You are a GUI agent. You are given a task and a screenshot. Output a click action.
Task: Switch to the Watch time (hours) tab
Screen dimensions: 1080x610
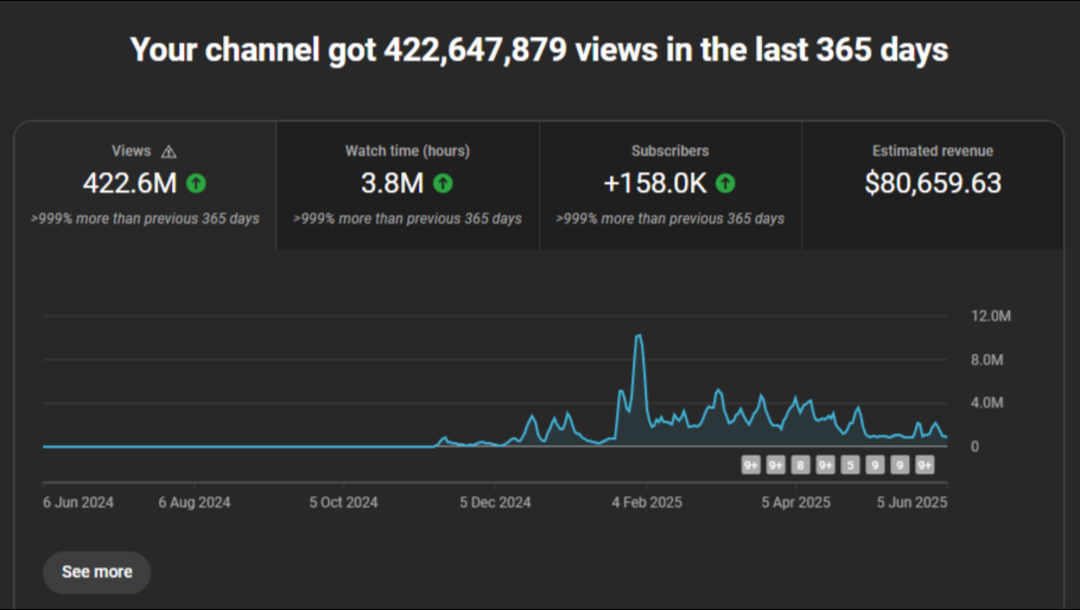408,185
